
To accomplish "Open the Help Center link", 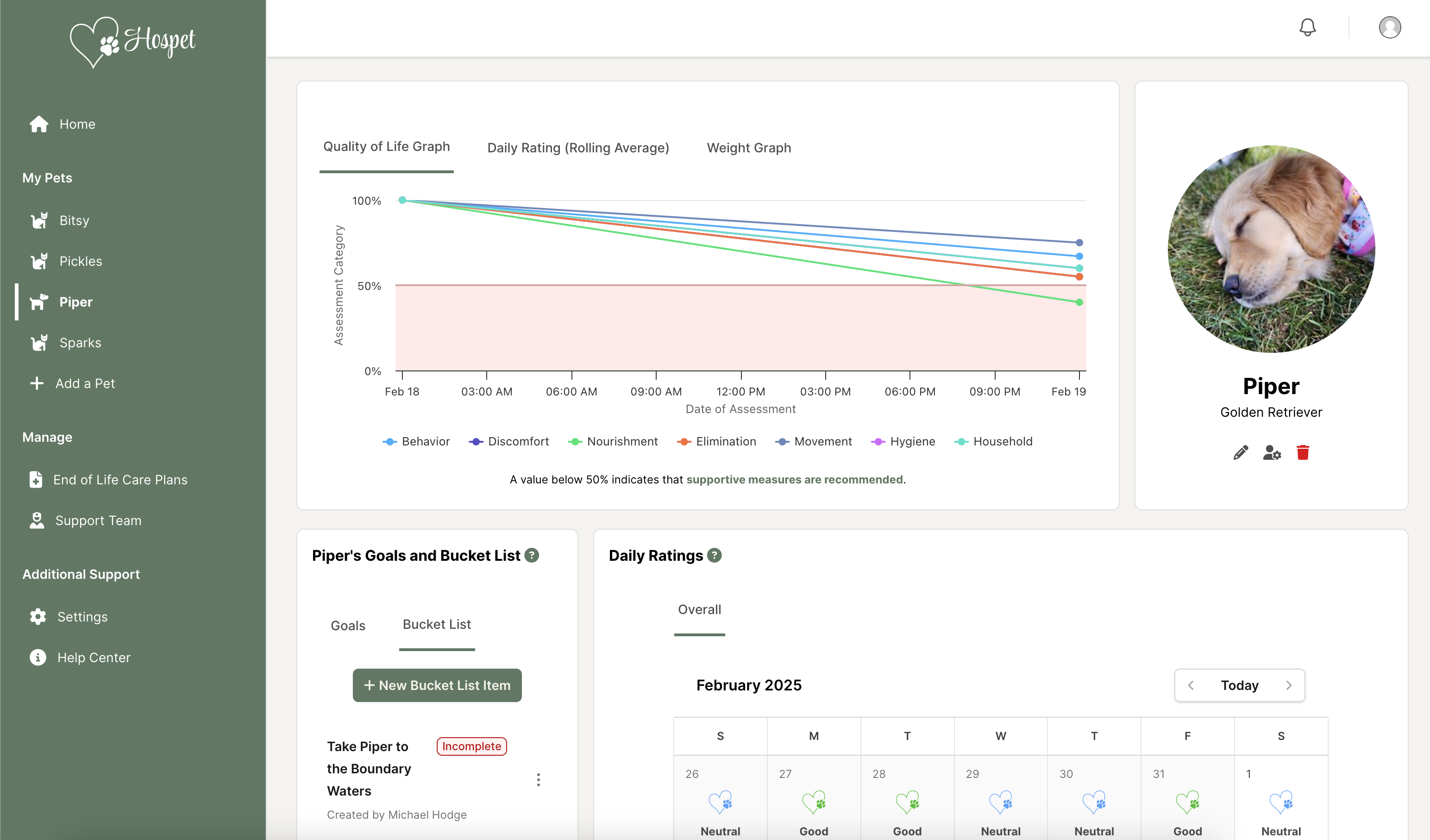I will click(94, 657).
